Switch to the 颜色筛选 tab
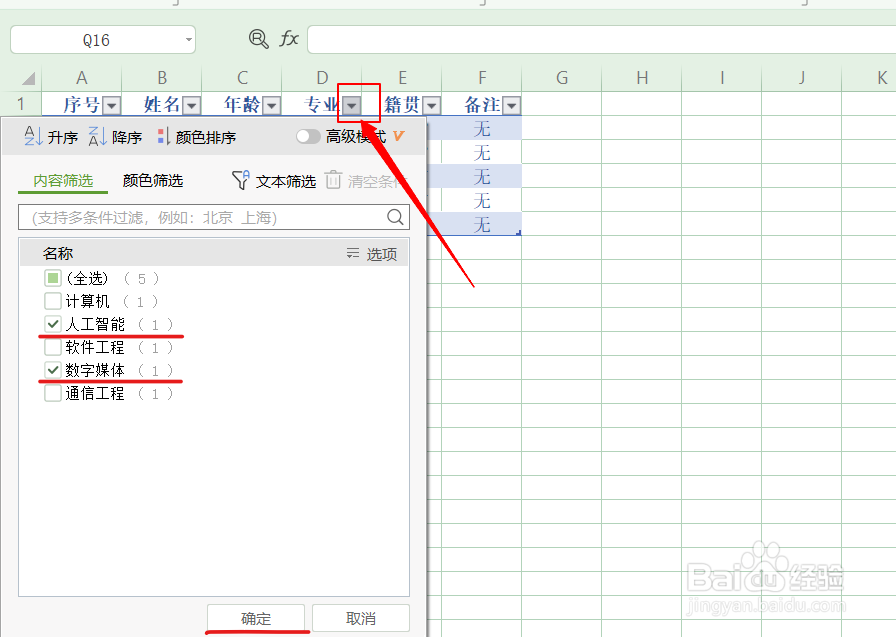 153,181
